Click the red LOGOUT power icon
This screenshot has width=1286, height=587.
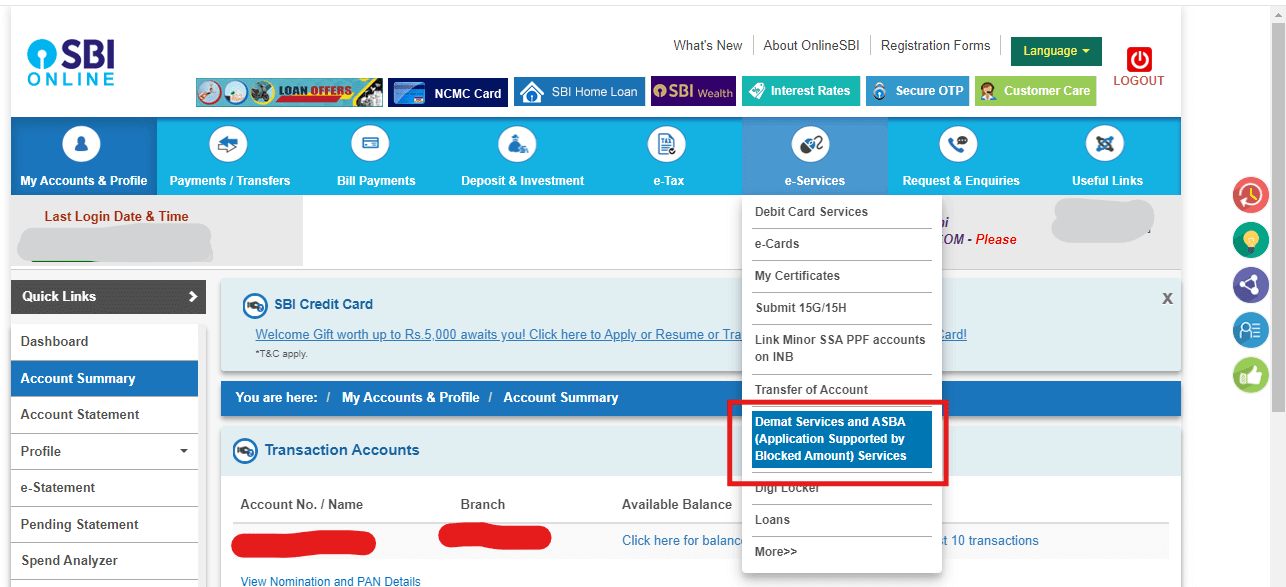(1138, 58)
